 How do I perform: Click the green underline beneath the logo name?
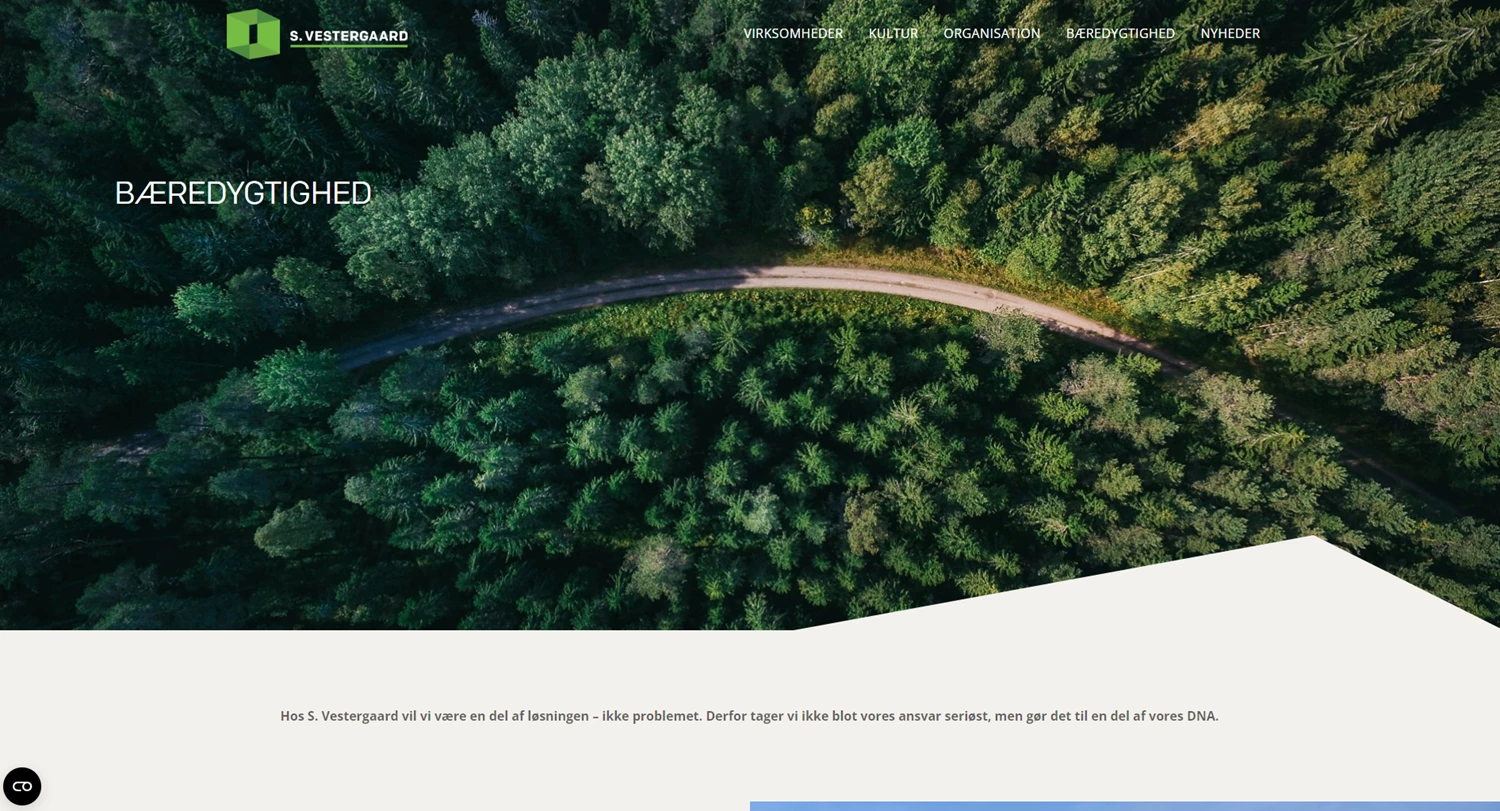pyautogui.click(x=348, y=46)
